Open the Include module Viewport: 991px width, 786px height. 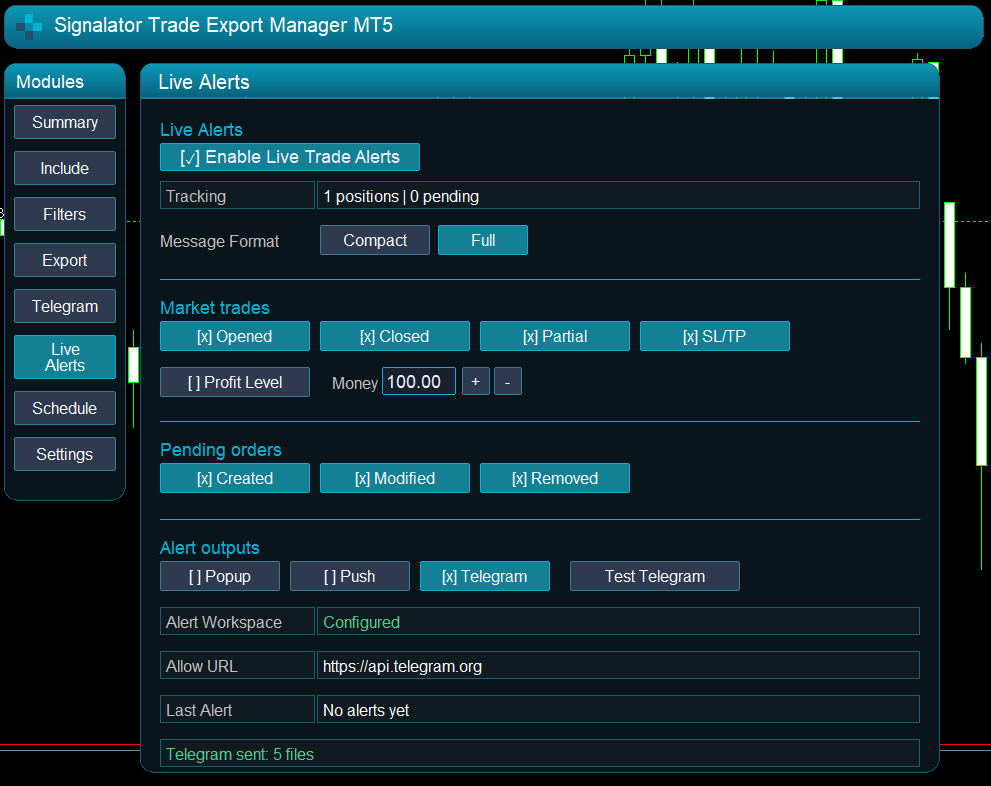click(64, 168)
